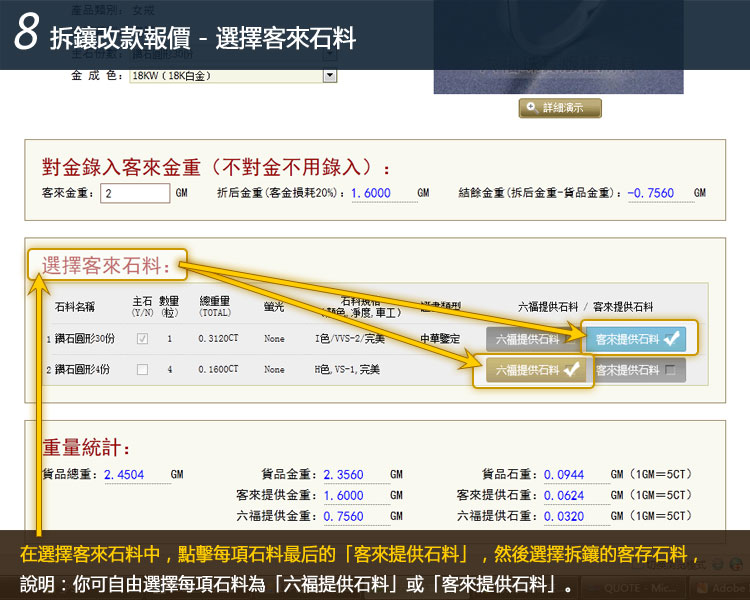Choose 六福提供石料 for 鑽石圓形4份 row

(536, 370)
